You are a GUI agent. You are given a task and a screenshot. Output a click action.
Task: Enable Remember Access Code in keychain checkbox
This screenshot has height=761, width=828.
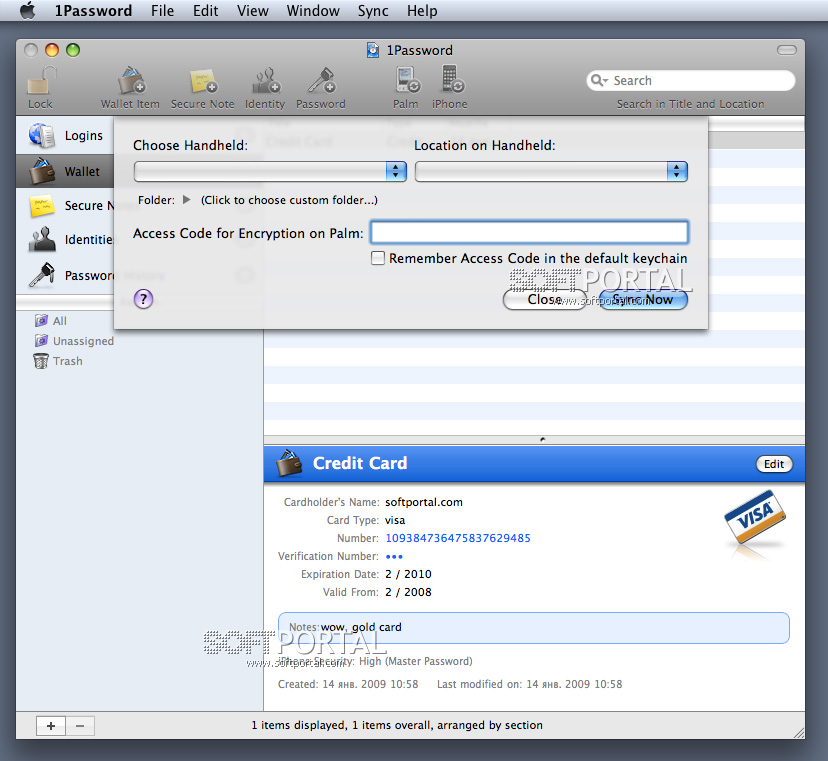[378, 258]
